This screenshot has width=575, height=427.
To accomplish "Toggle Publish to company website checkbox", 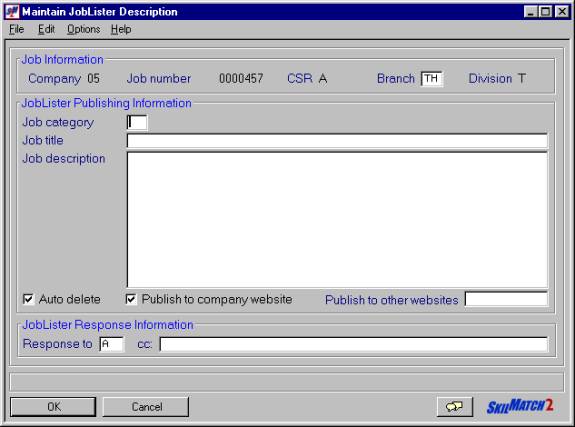I will [x=131, y=299].
